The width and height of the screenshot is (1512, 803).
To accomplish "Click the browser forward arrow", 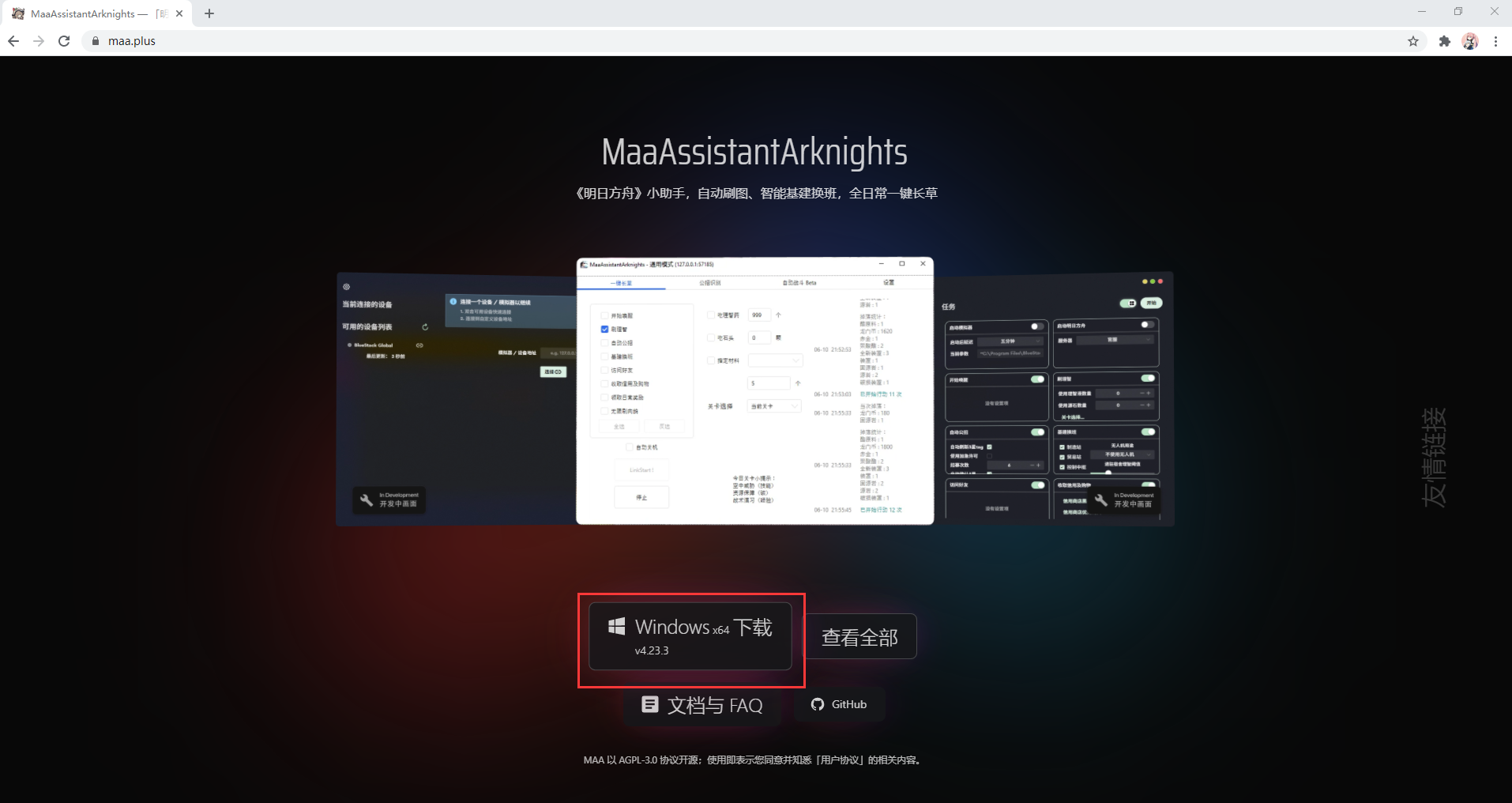I will tap(39, 41).
